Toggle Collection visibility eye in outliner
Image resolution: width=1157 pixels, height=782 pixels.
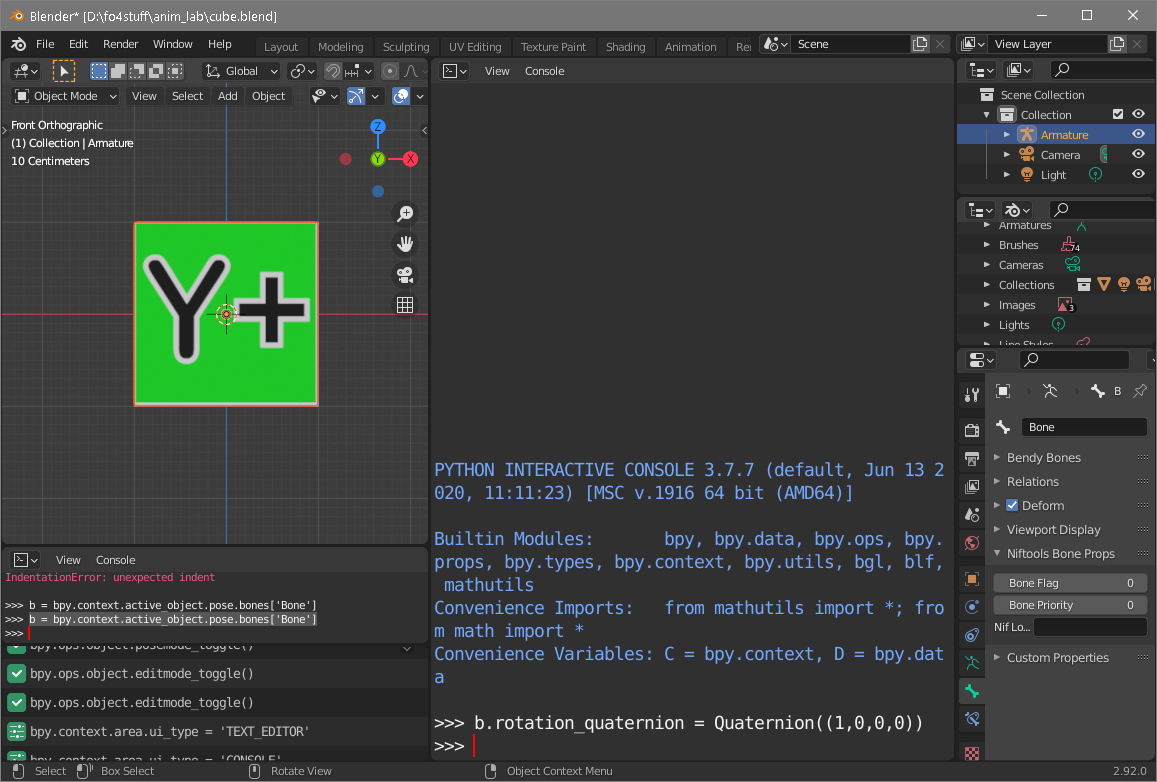click(1139, 114)
